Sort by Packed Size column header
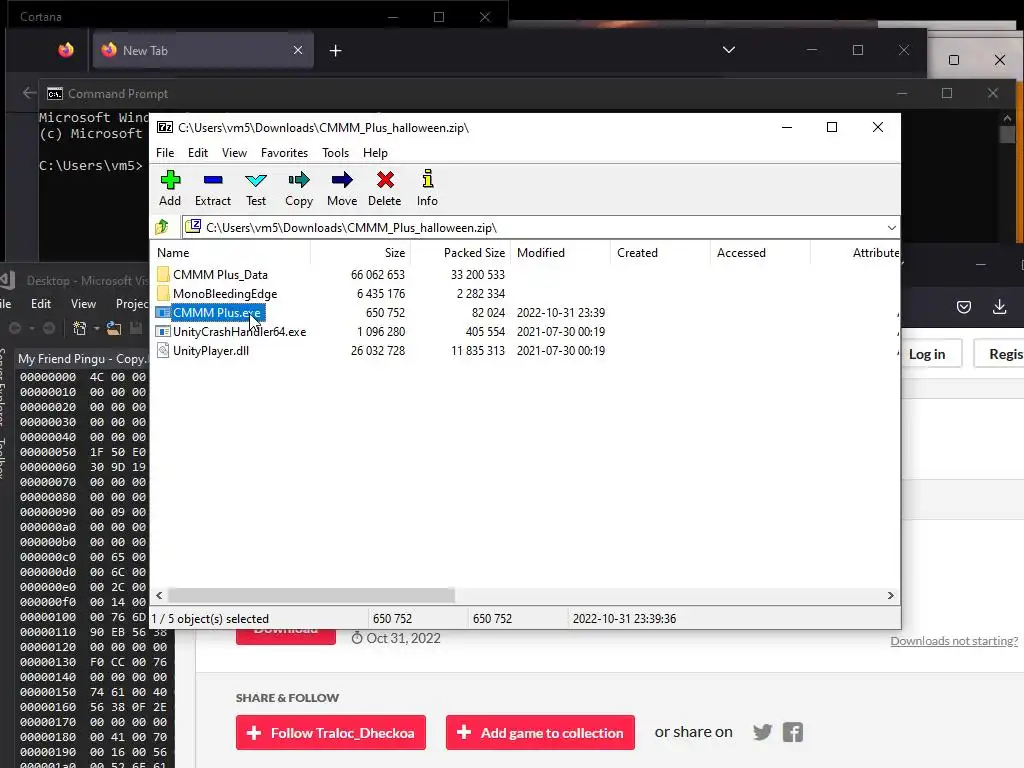Image resolution: width=1024 pixels, height=768 pixels. 460,253
